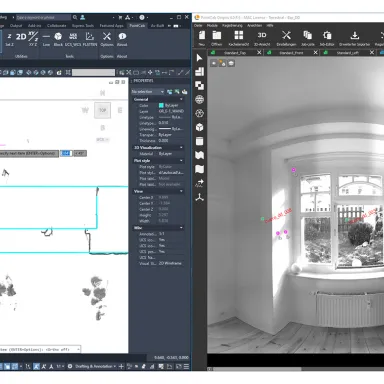The width and height of the screenshot is (384, 384).
Task: Open the annotation scale 1:1 dropdown
Action: [x=60, y=366]
